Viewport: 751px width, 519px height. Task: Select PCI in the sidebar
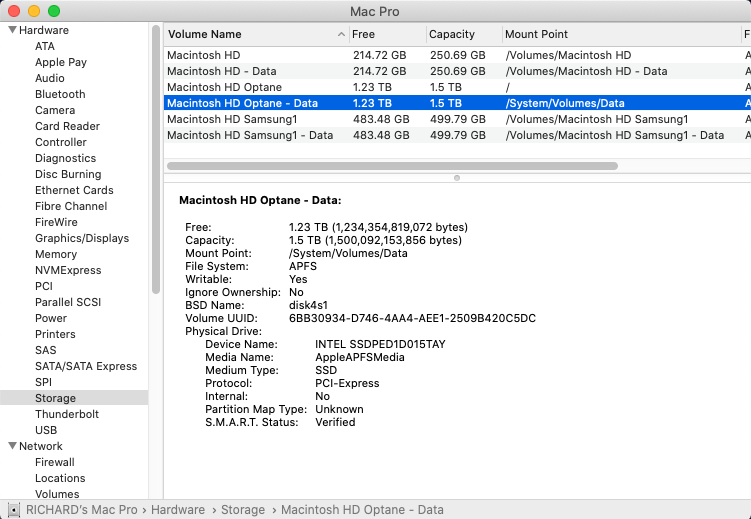(x=44, y=286)
